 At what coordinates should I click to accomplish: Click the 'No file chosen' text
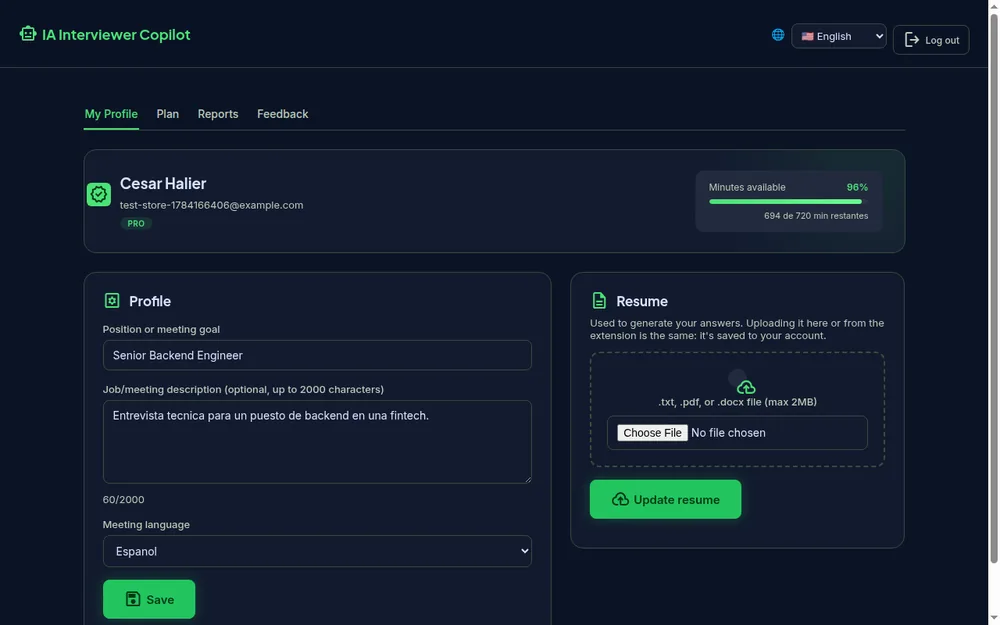point(728,433)
